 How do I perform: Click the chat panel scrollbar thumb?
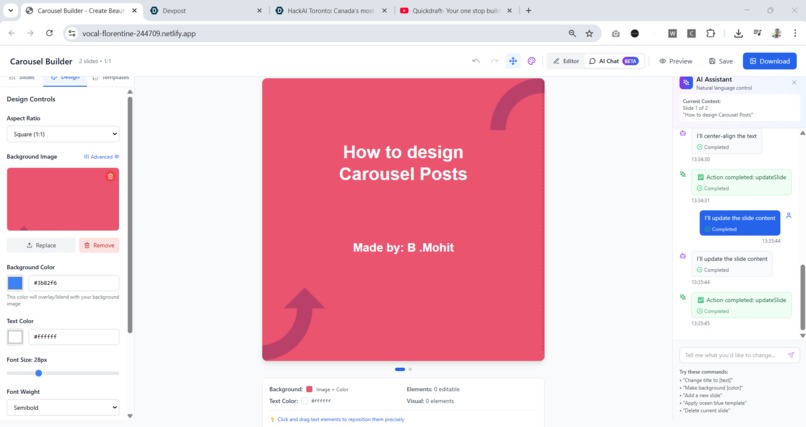802,297
